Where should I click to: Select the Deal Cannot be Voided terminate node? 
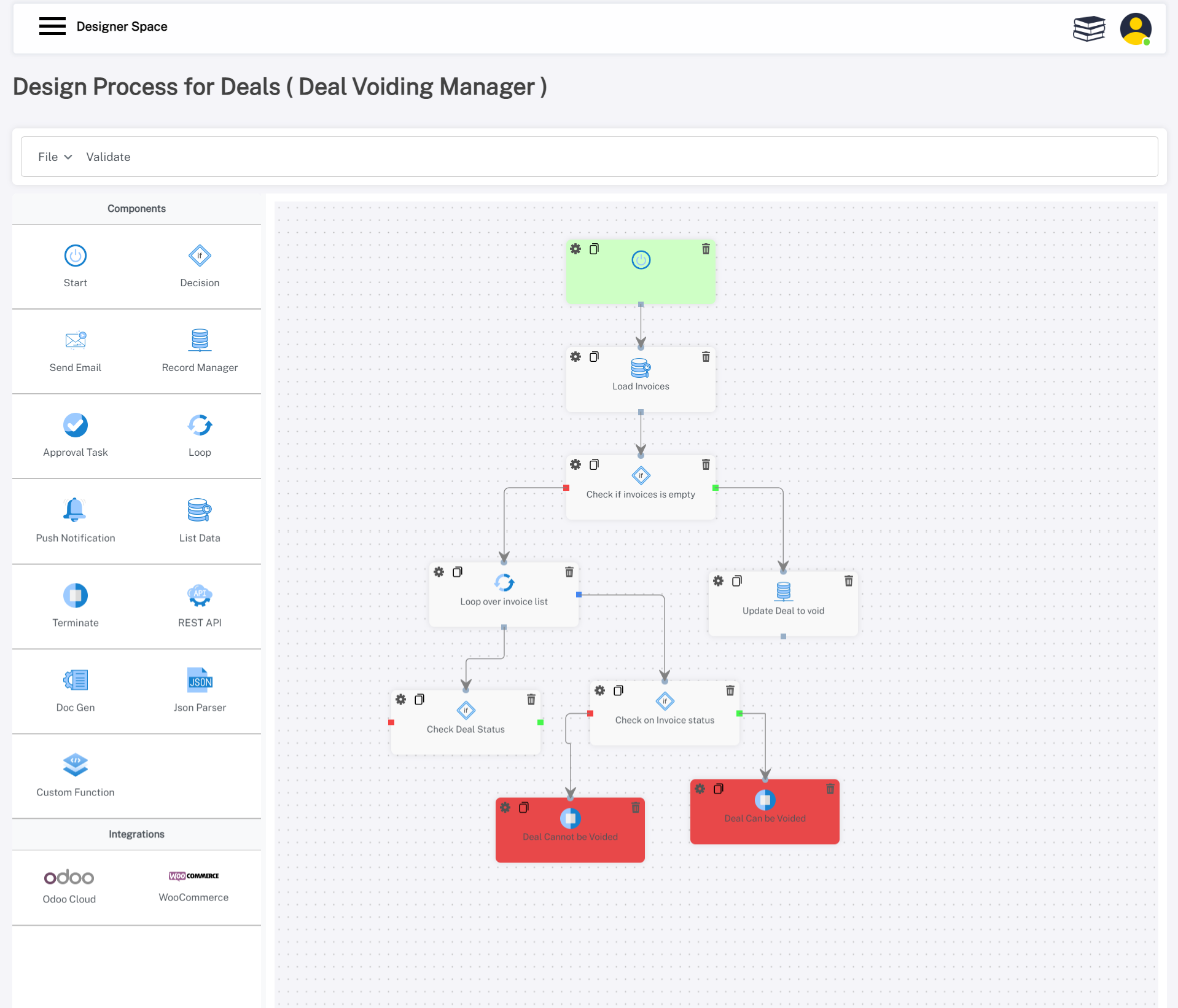pos(570,837)
